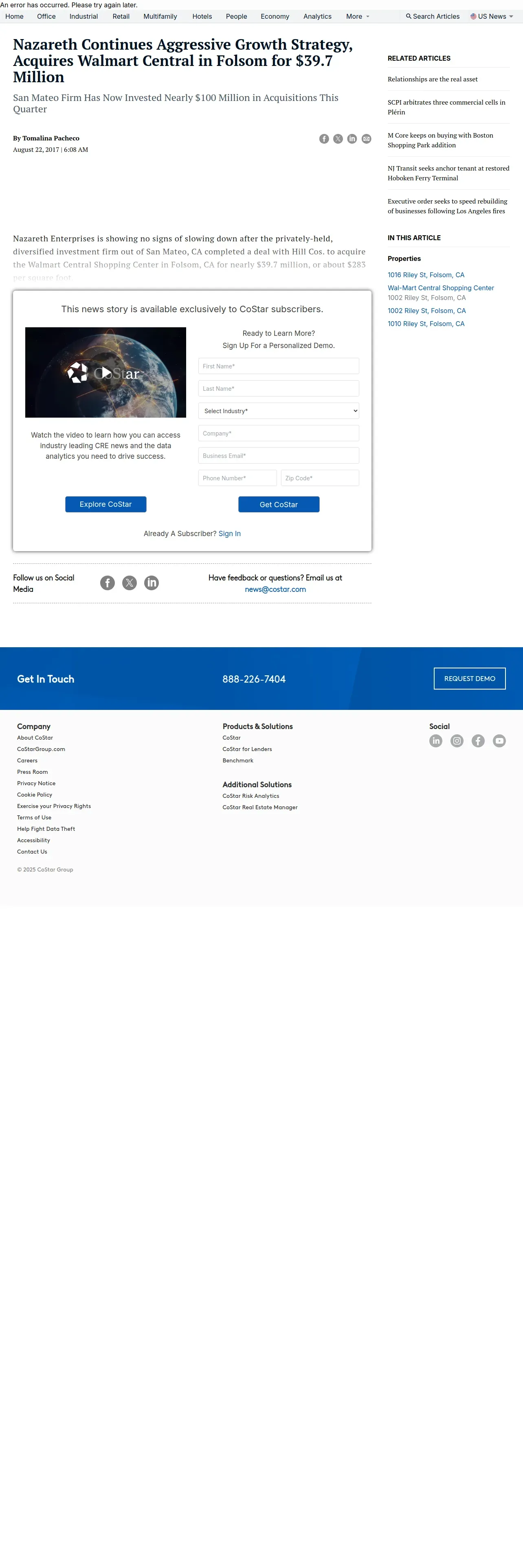Open Help Fight Data Theft link
Viewport: 523px width, 1568px height.
[46, 829]
